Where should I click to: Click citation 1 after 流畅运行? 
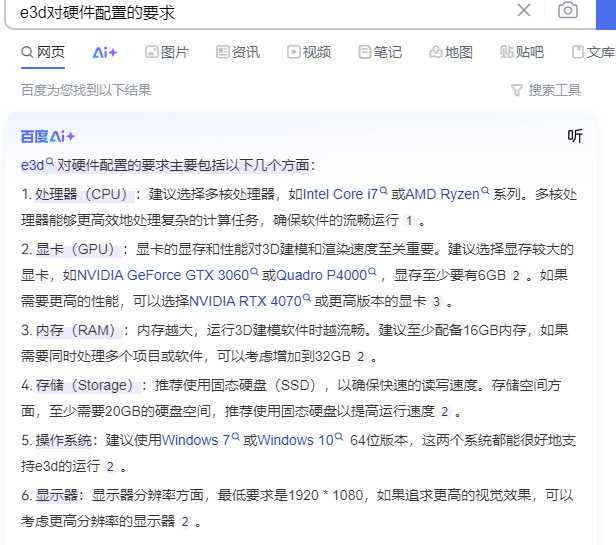click(x=408, y=221)
